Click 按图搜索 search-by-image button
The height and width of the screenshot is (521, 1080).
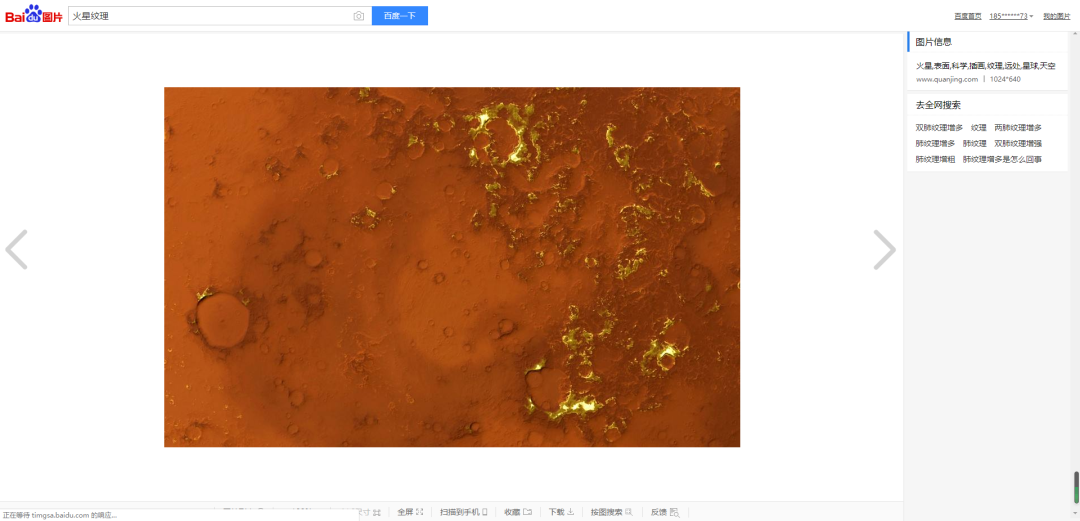611,512
